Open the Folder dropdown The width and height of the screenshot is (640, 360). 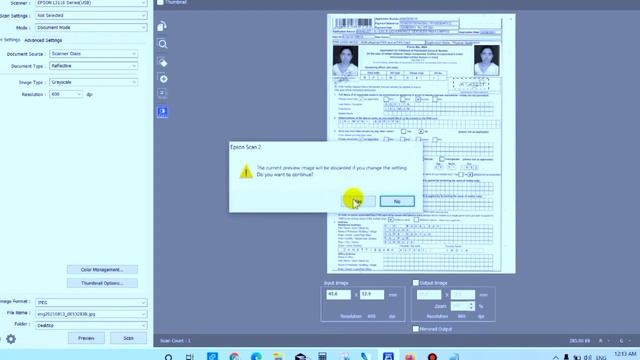click(x=91, y=325)
